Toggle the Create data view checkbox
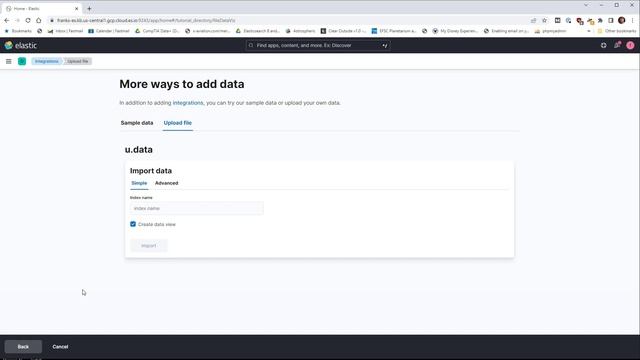Screen dimensions: 640x360 (133, 224)
